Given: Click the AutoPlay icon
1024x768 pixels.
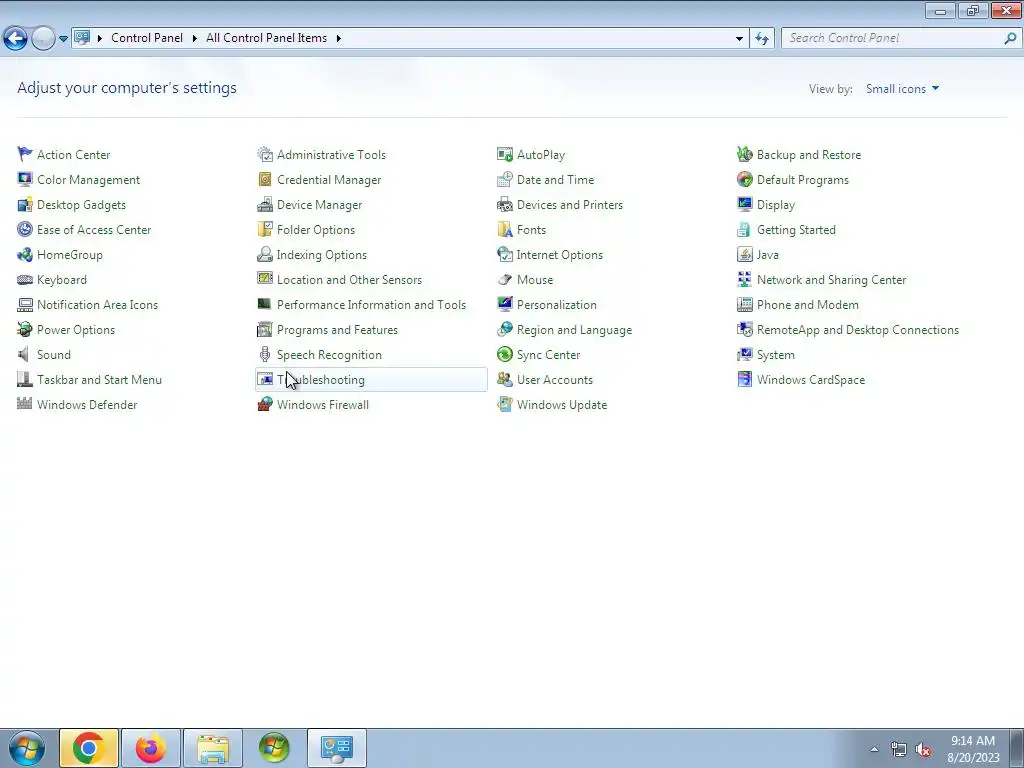Looking at the screenshot, I should coord(505,154).
